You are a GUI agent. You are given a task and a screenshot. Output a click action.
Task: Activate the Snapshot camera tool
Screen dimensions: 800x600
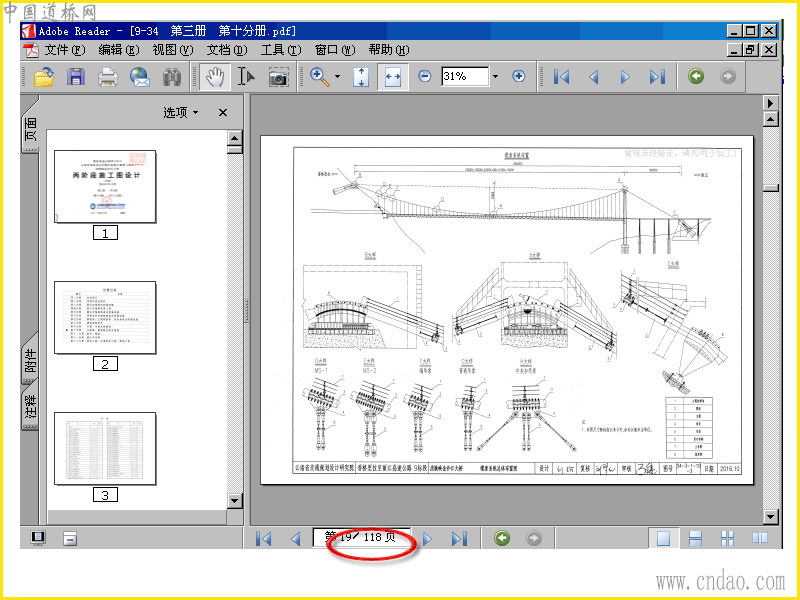(x=278, y=77)
